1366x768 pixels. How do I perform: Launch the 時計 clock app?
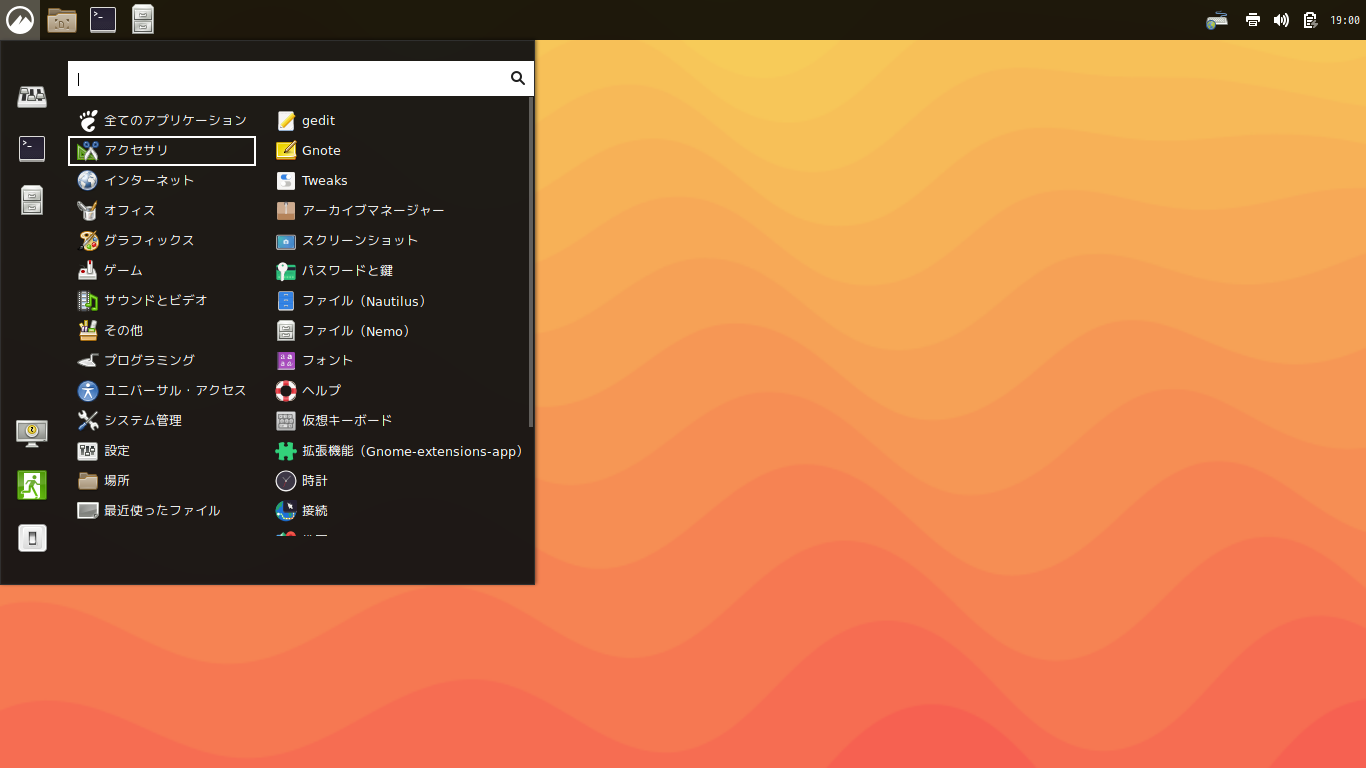click(x=398, y=481)
